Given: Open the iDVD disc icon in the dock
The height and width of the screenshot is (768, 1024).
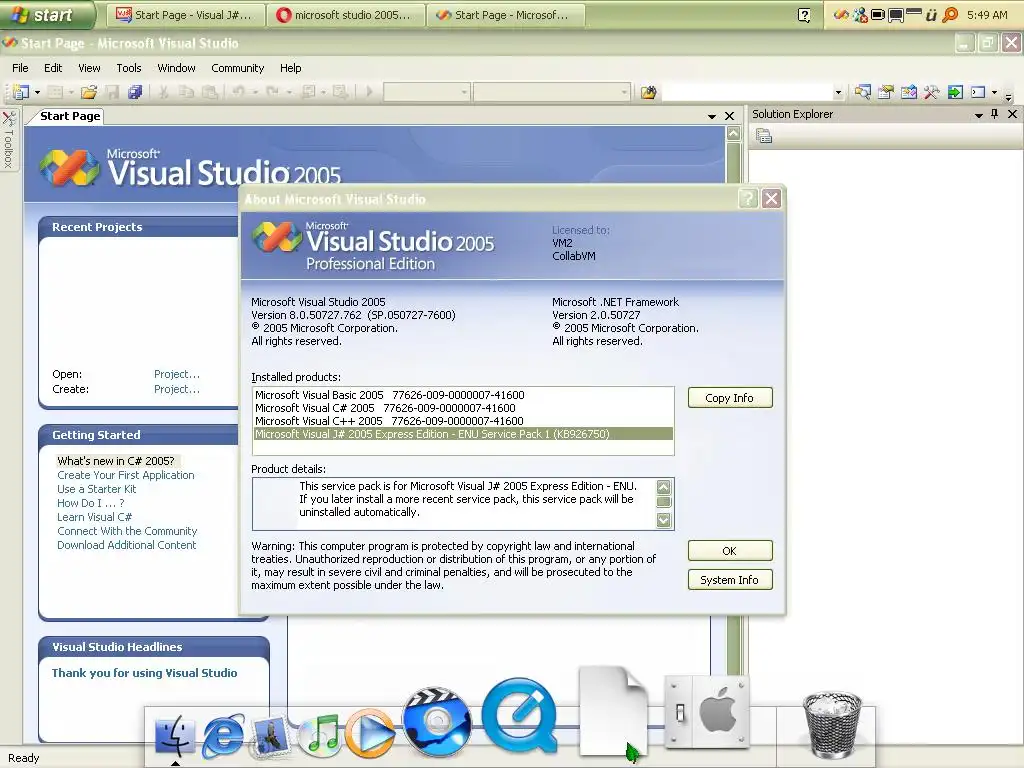Looking at the screenshot, I should tap(437, 722).
